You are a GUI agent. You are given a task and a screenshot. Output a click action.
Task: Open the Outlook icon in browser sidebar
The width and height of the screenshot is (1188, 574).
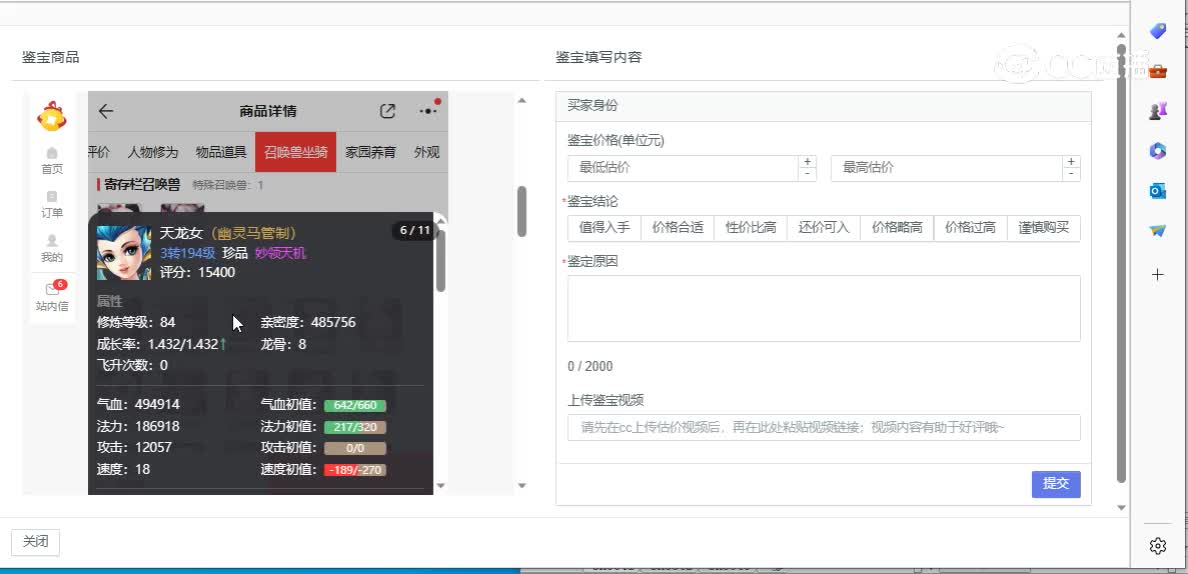click(x=1158, y=192)
